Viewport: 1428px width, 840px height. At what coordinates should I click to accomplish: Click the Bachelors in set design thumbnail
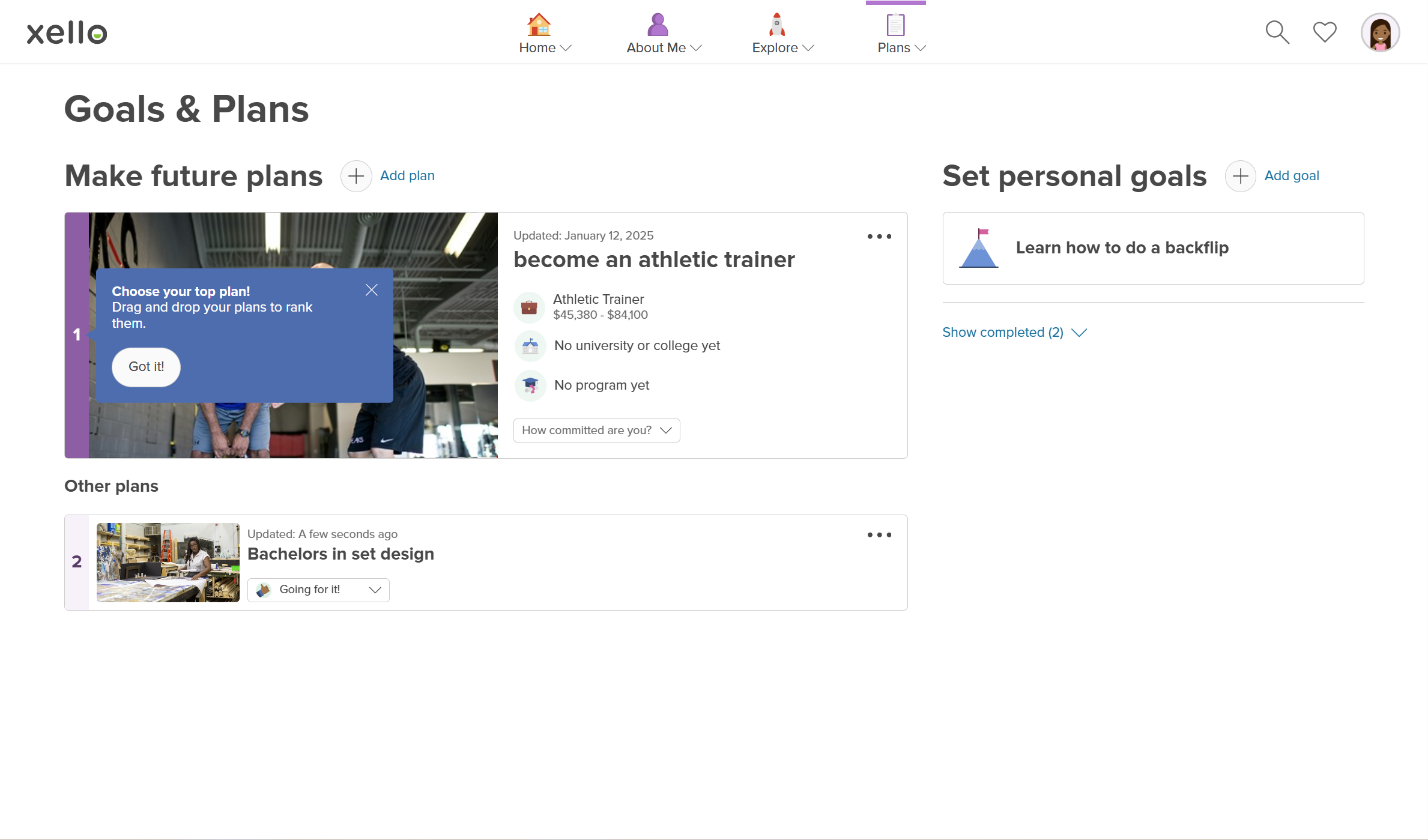[x=168, y=563]
